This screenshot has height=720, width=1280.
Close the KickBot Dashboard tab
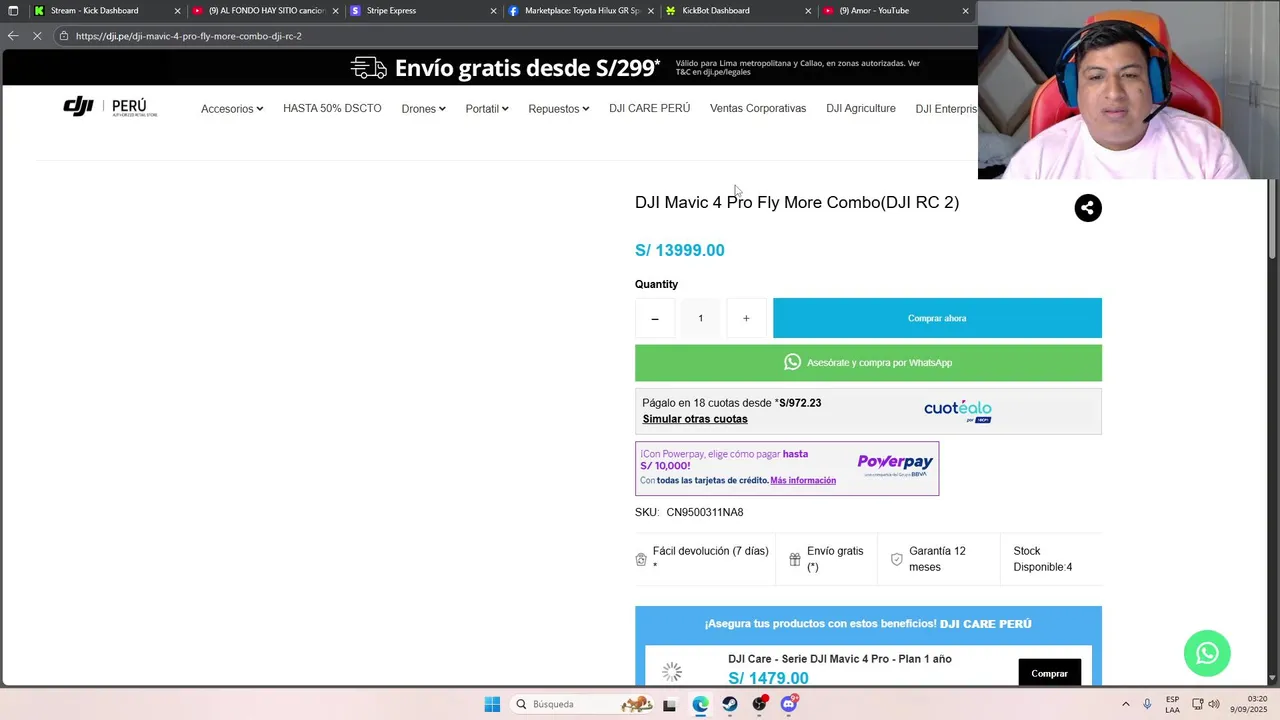click(x=808, y=11)
